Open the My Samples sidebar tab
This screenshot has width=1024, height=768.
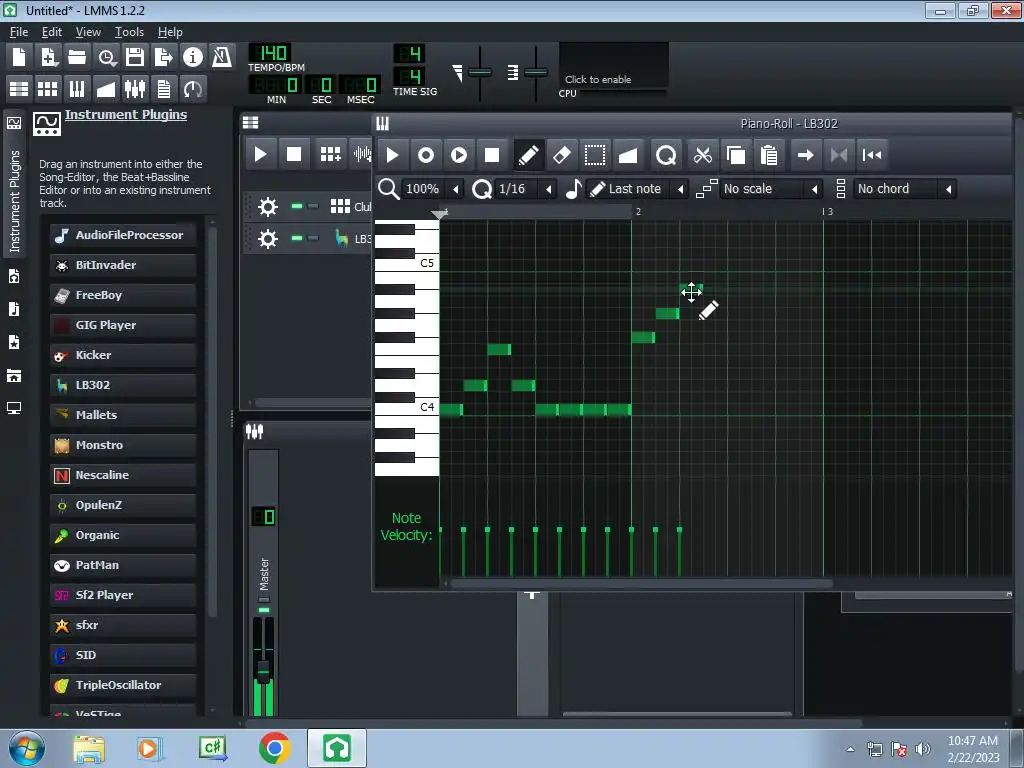point(14,310)
